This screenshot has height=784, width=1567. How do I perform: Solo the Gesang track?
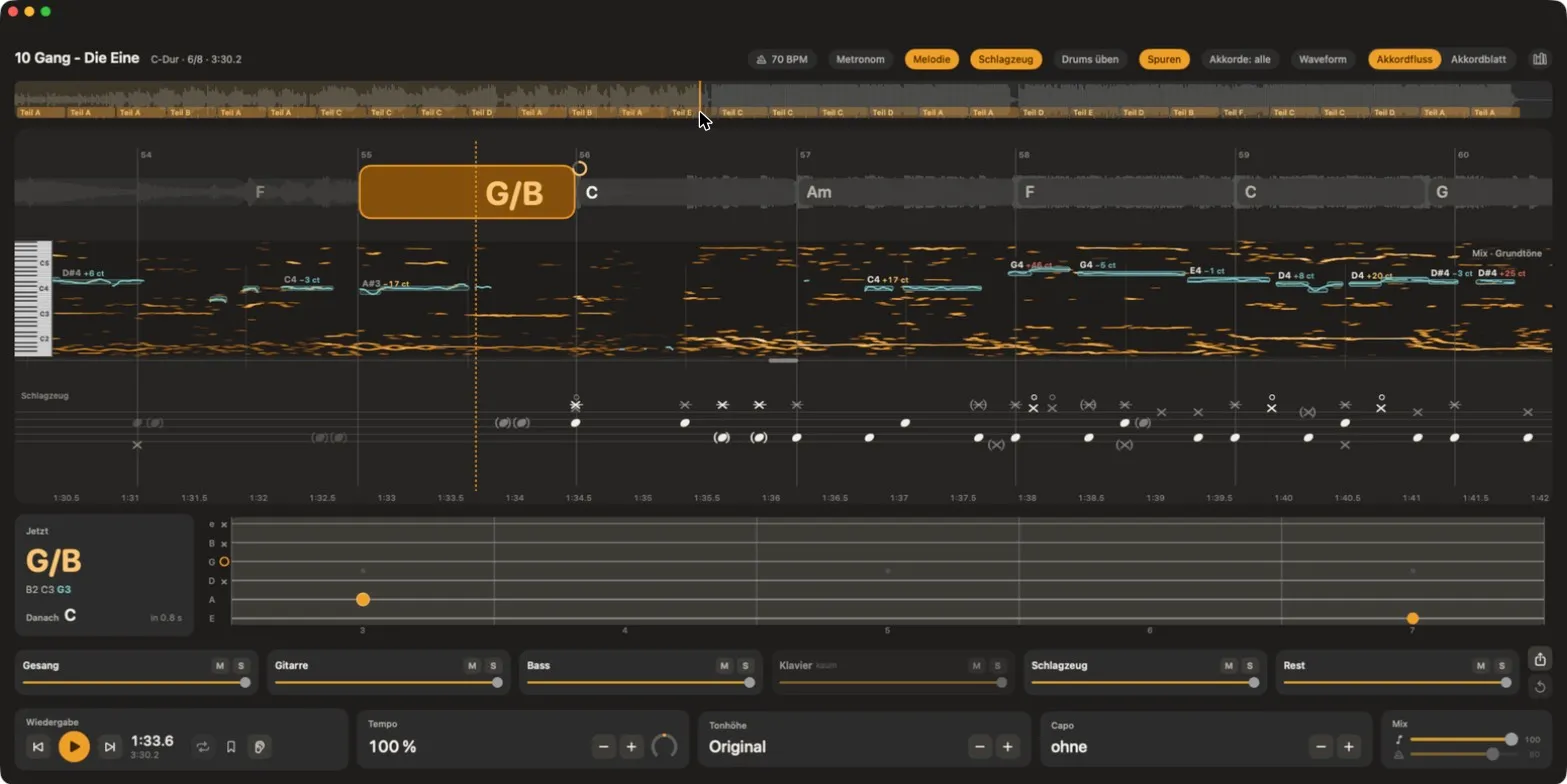tap(240, 665)
